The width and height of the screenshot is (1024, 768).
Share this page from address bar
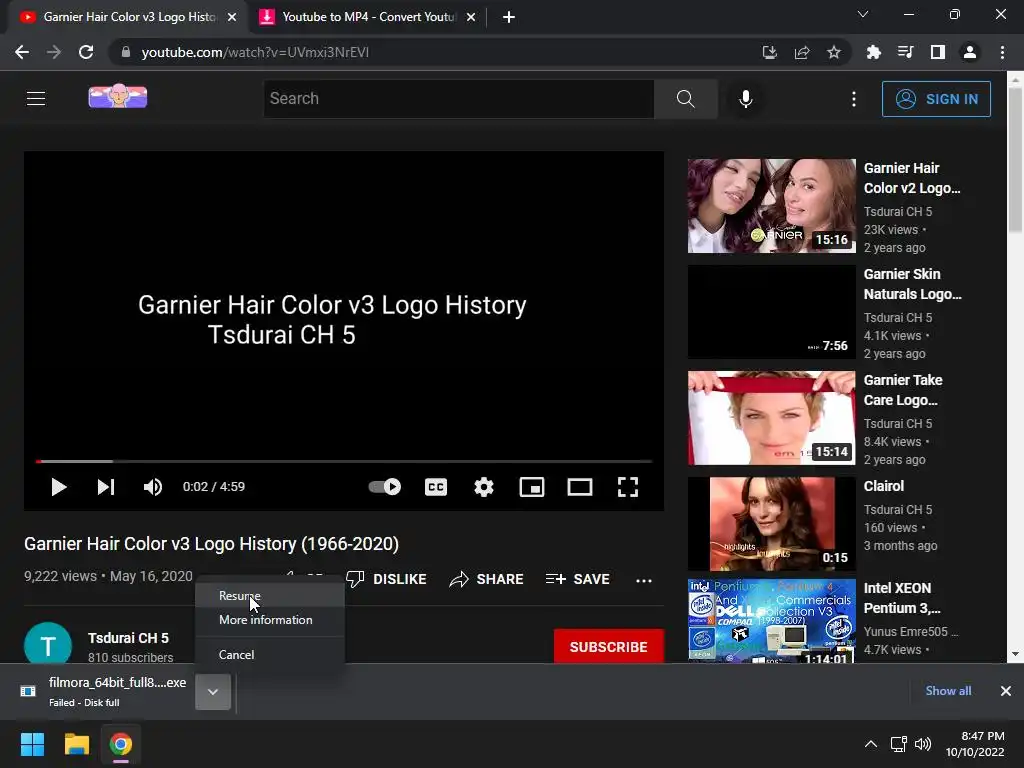click(802, 52)
